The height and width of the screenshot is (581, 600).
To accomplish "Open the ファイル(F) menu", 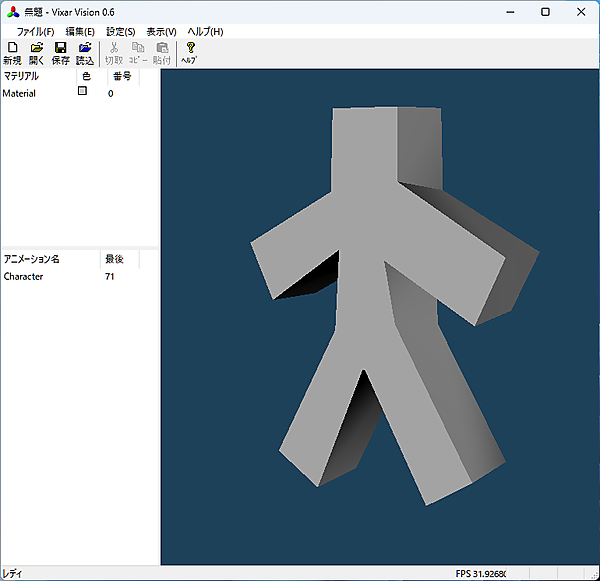I will click(35, 31).
